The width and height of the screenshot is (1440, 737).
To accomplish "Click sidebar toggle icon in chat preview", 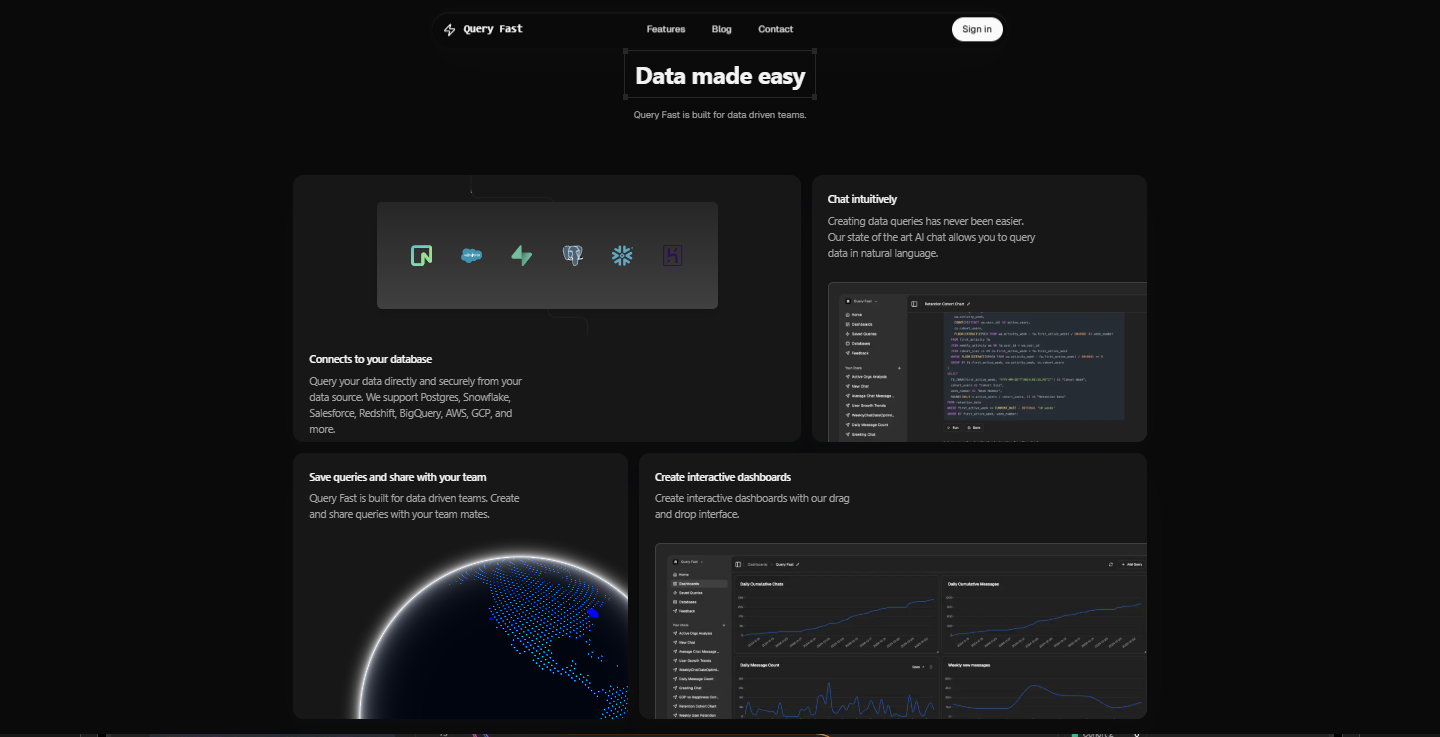I will (x=914, y=304).
